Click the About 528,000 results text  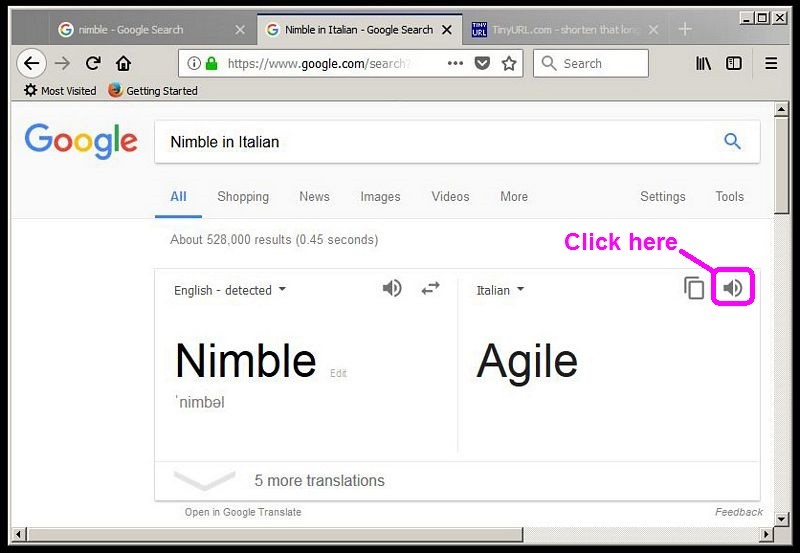[x=274, y=239]
